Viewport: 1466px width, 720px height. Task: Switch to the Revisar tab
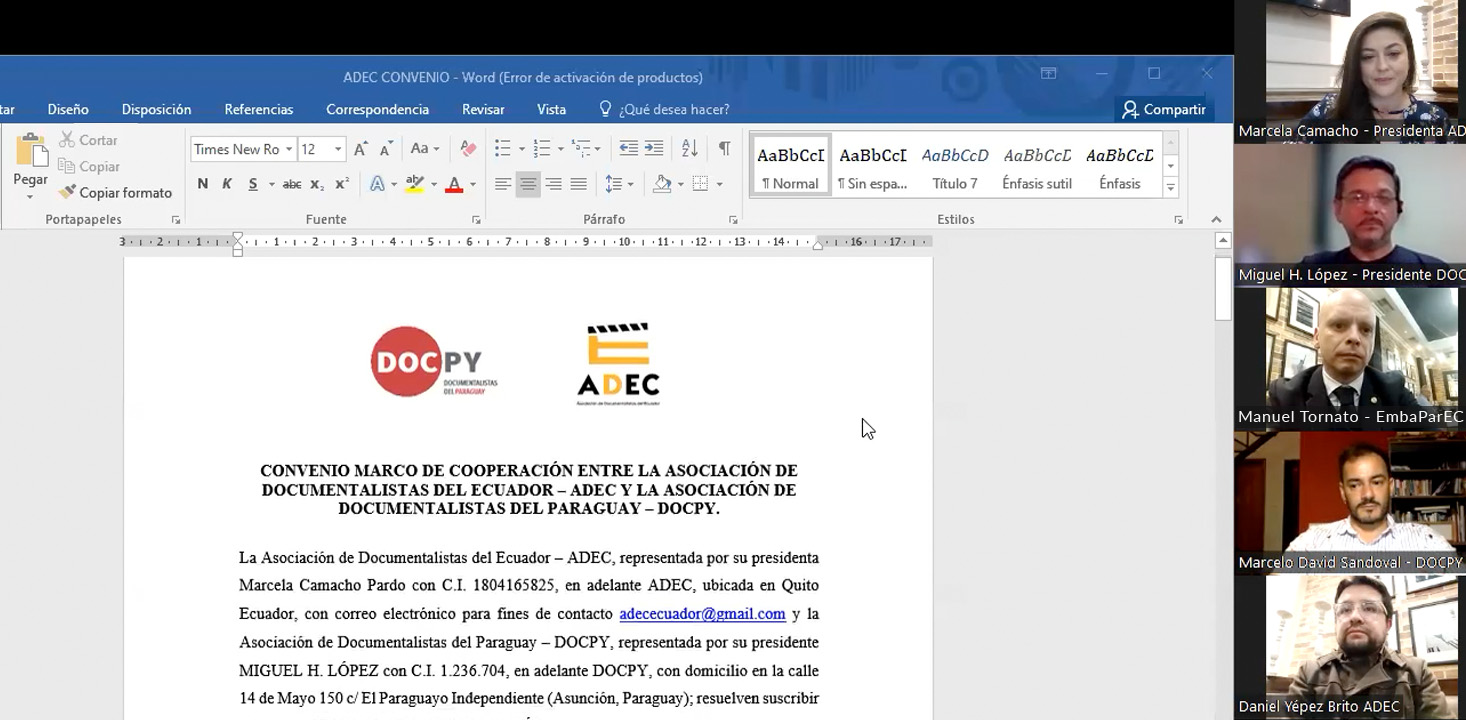click(x=483, y=109)
